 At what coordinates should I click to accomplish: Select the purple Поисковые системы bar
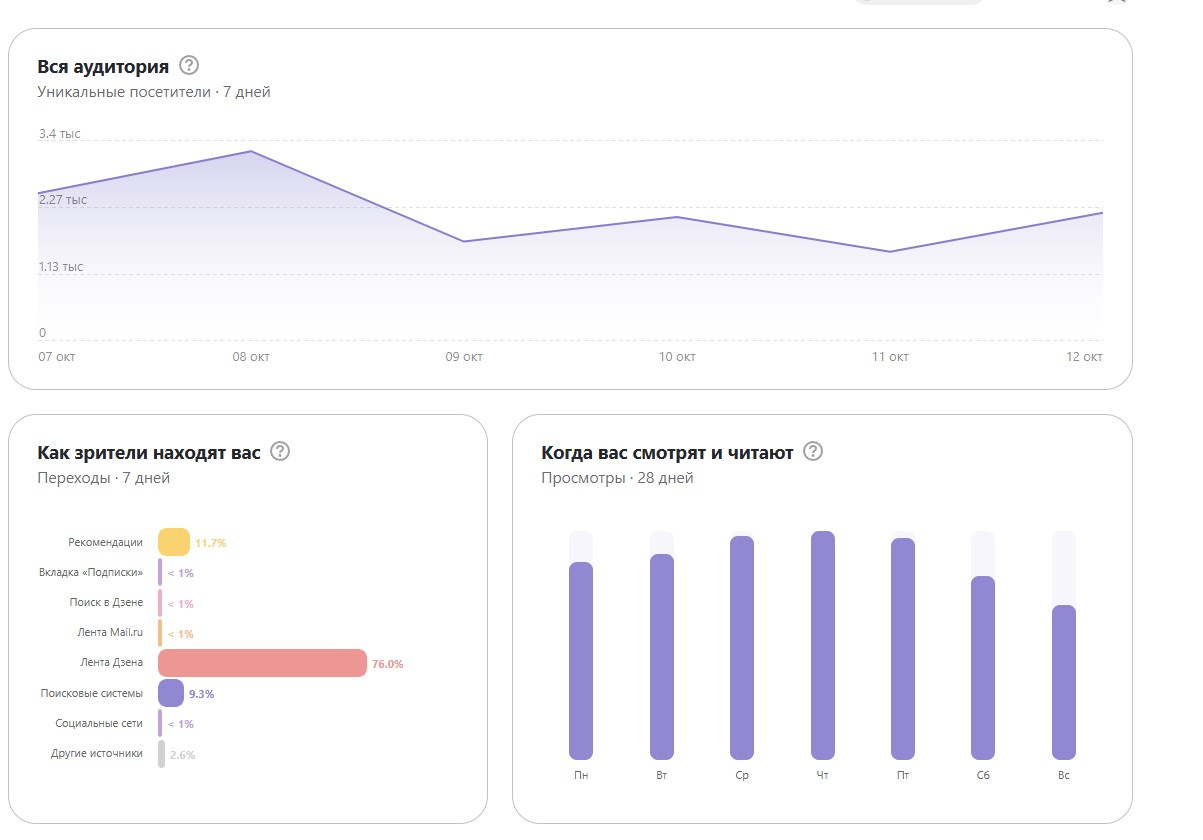[x=171, y=693]
